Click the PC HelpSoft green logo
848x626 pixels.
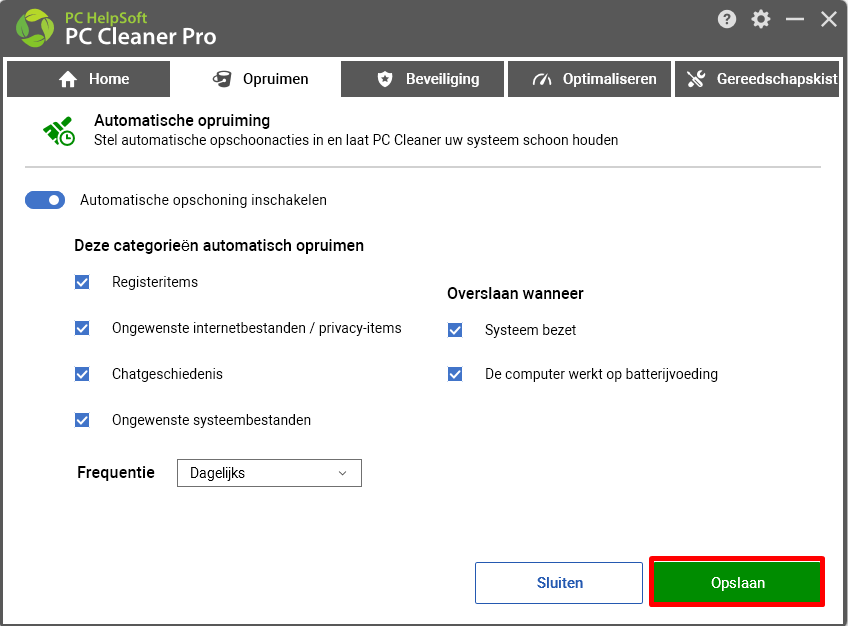coord(35,28)
